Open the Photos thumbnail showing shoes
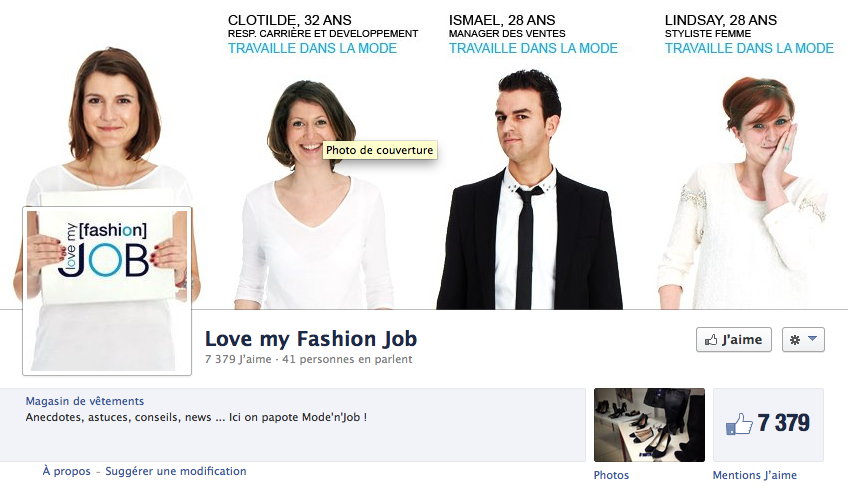Image resolution: width=848 pixels, height=496 pixels. [649, 424]
